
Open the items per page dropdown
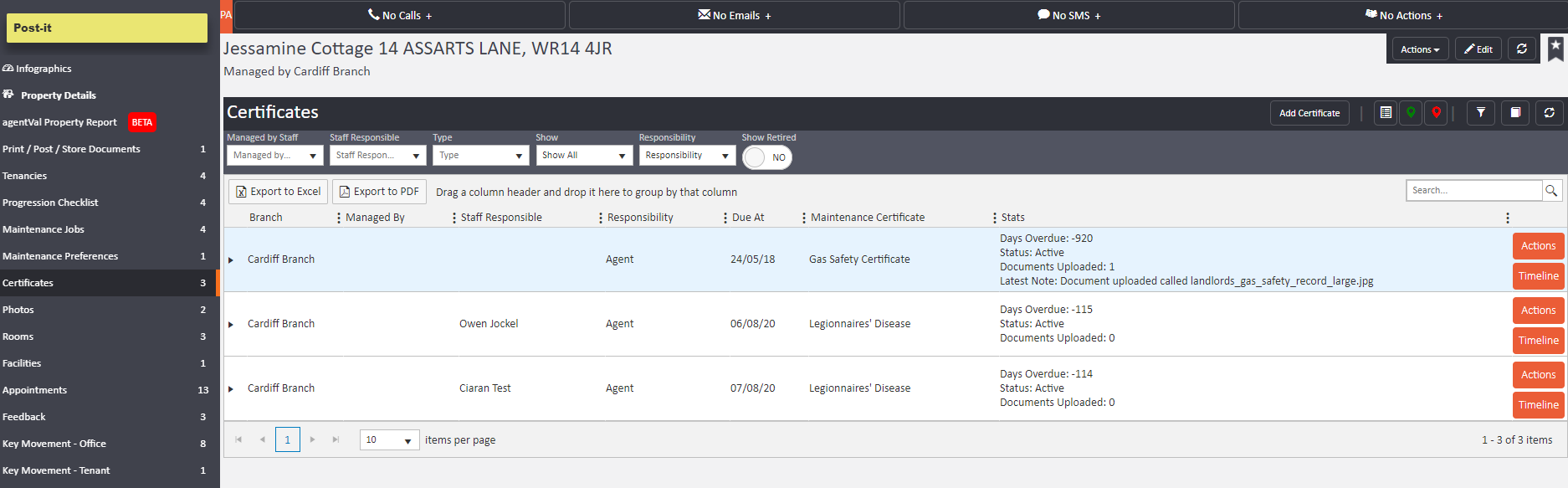click(x=389, y=440)
